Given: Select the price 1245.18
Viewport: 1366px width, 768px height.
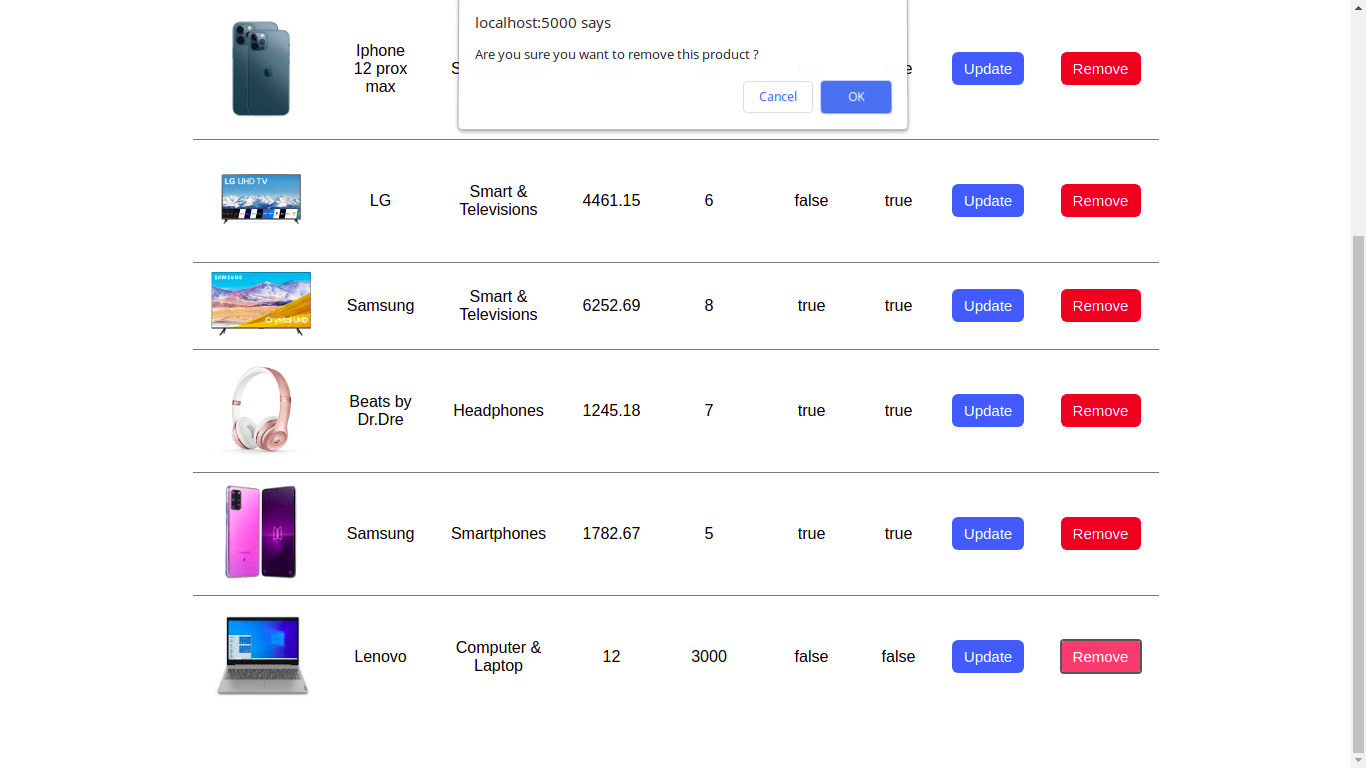Looking at the screenshot, I should (x=611, y=411).
